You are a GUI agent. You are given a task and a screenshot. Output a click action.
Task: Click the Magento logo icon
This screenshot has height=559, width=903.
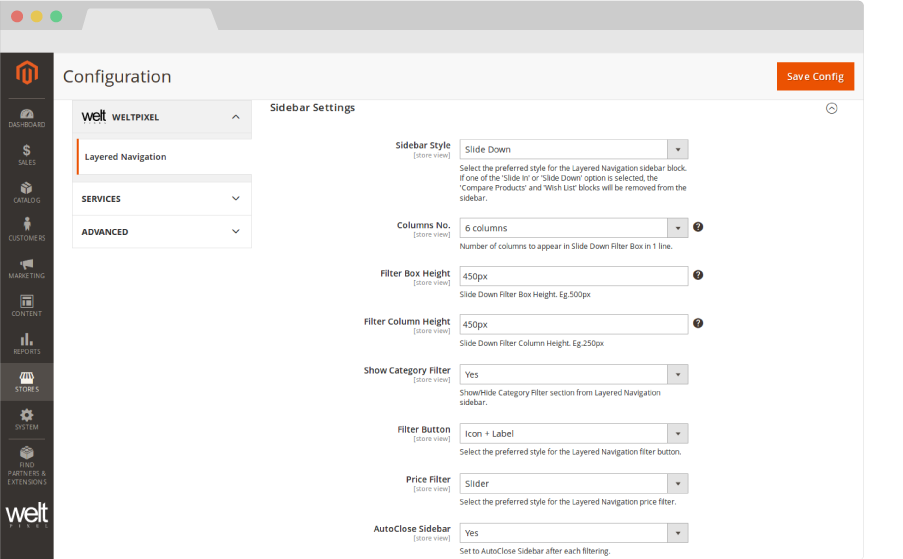27,75
